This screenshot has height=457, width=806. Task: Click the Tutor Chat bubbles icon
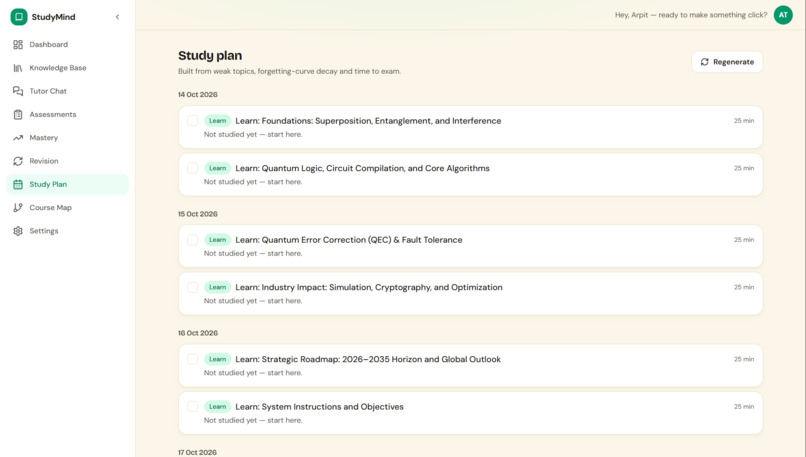click(18, 91)
